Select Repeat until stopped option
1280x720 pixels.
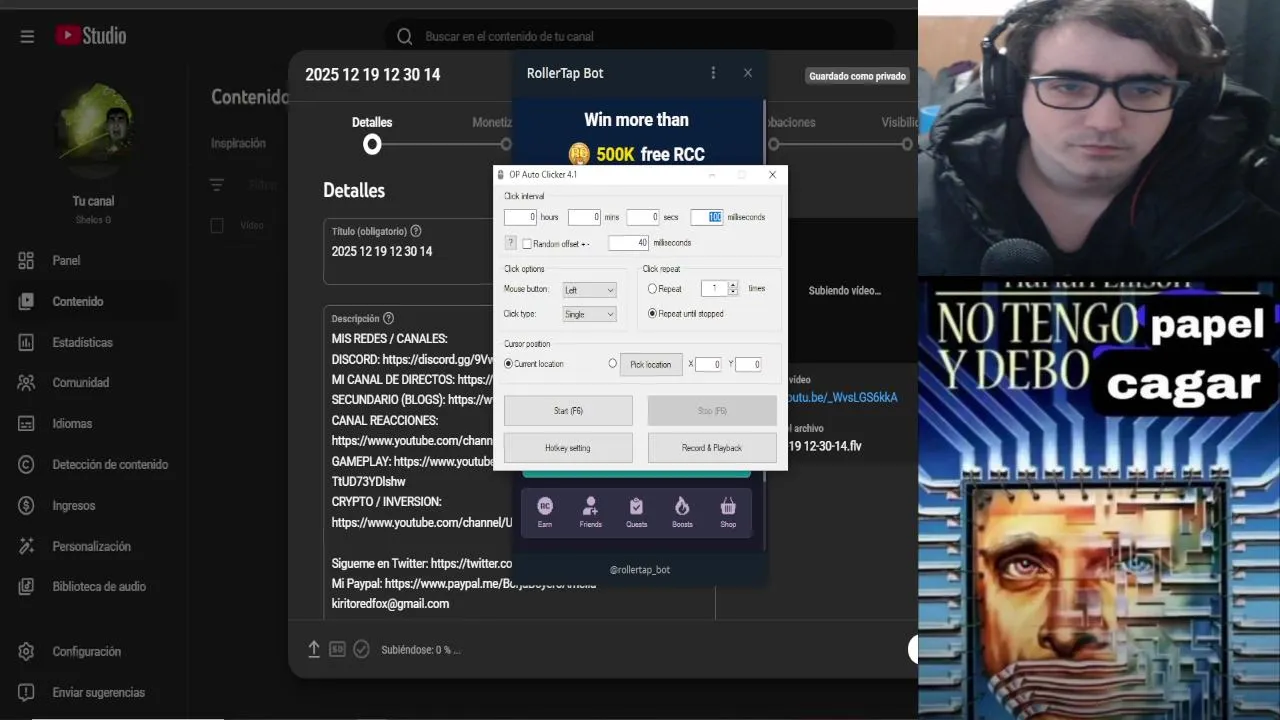coord(652,314)
